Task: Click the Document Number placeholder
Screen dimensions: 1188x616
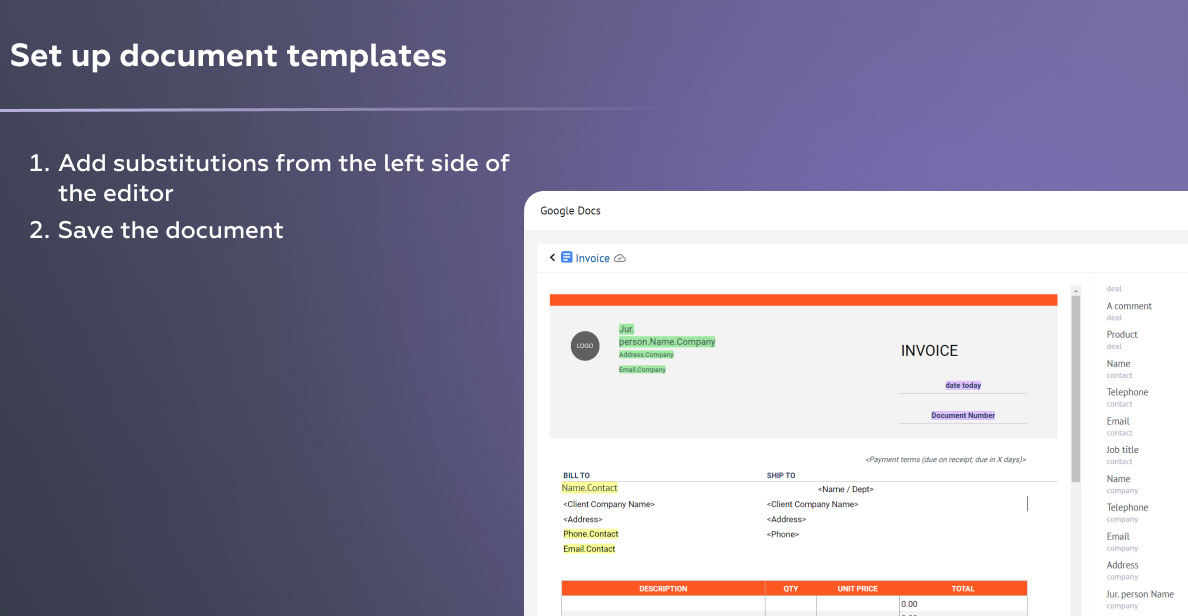Action: [963, 415]
